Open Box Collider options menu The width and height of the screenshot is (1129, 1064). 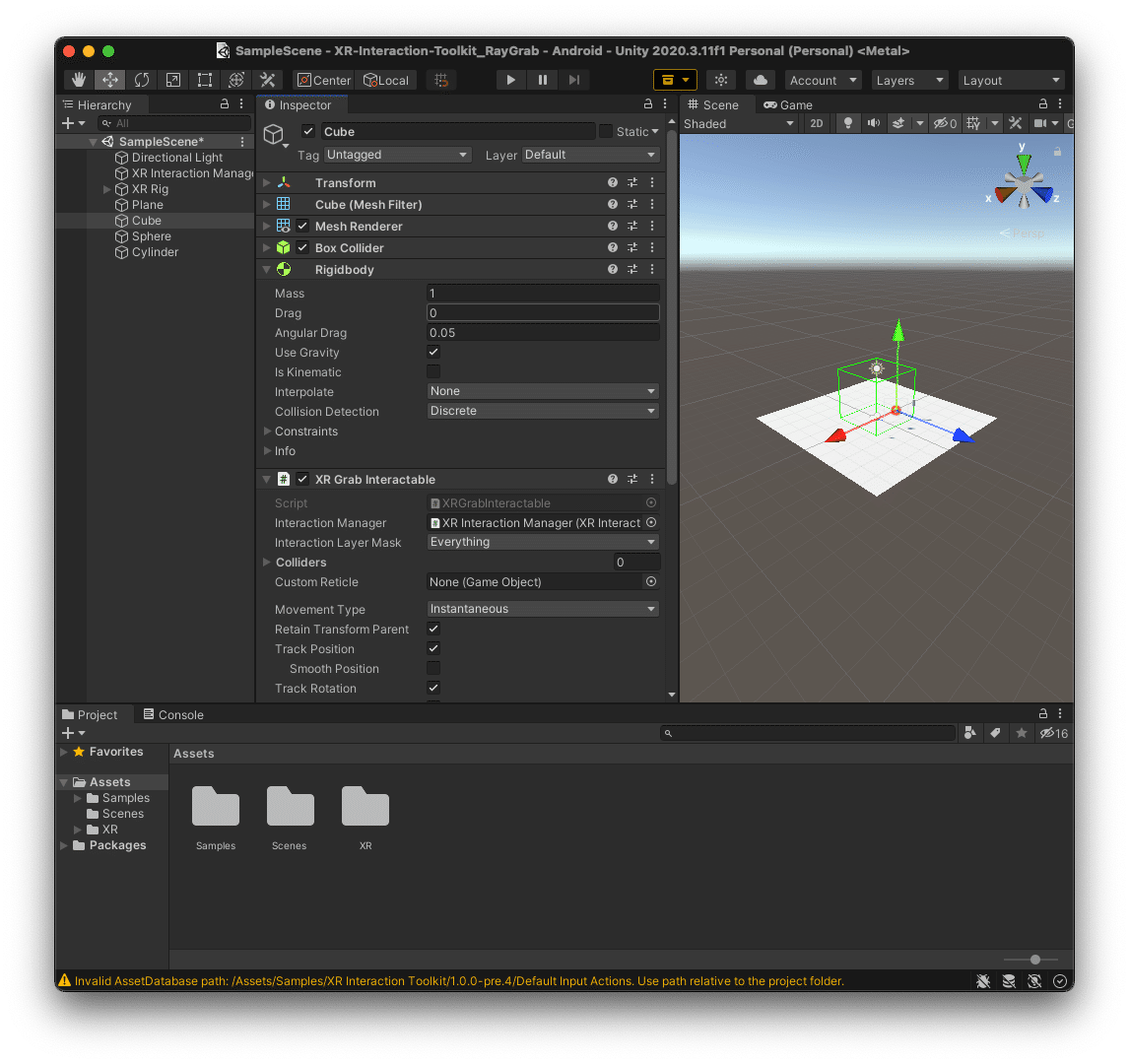(x=652, y=247)
